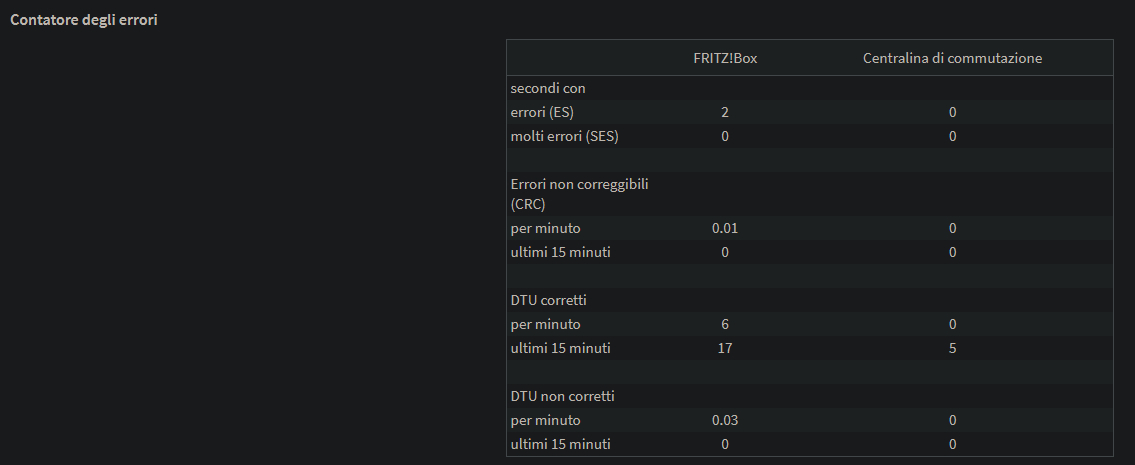
Task: Select the "DTU non corretti" section label
Action: (562, 396)
